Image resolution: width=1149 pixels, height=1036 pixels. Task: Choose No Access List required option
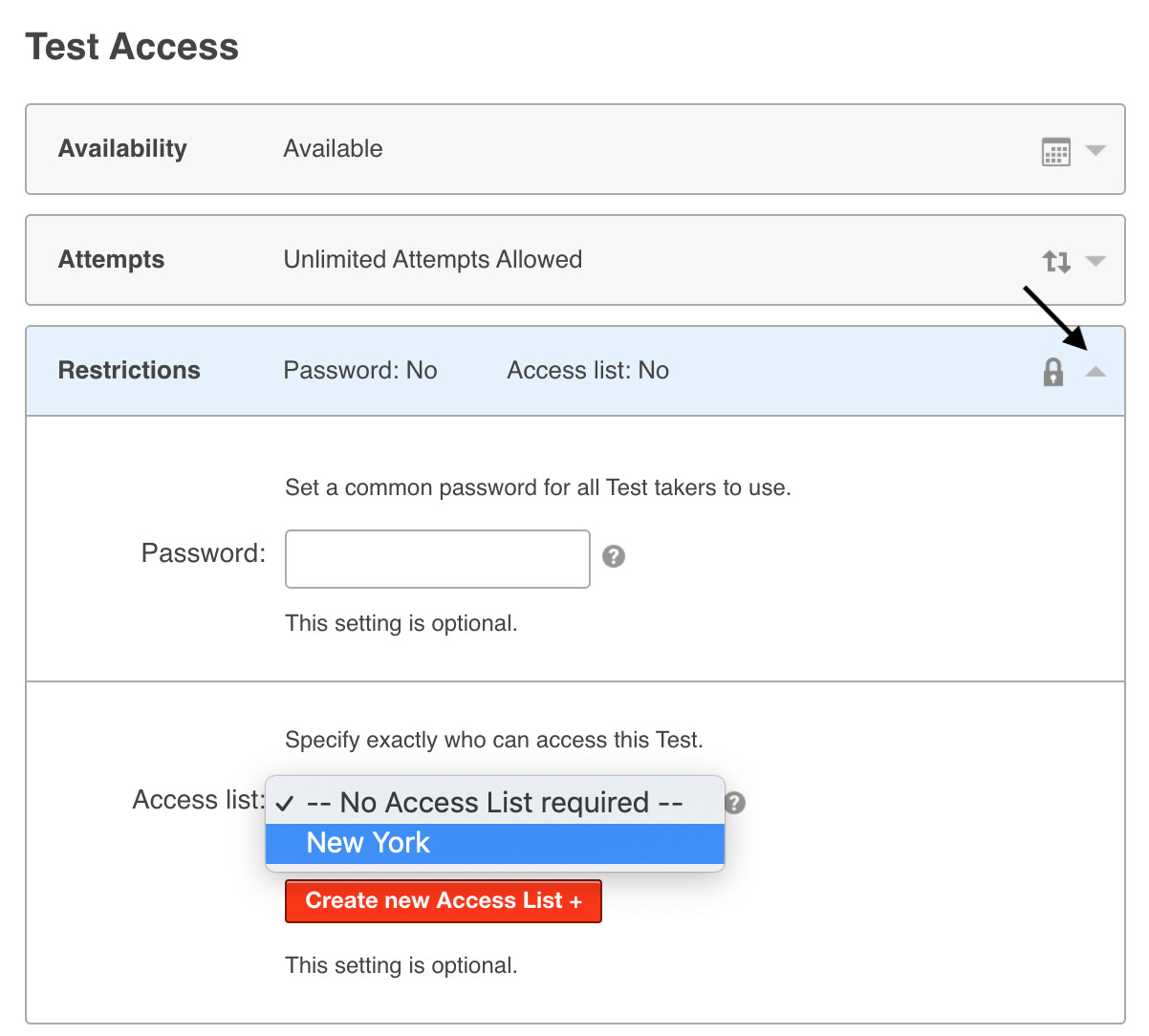[494, 803]
